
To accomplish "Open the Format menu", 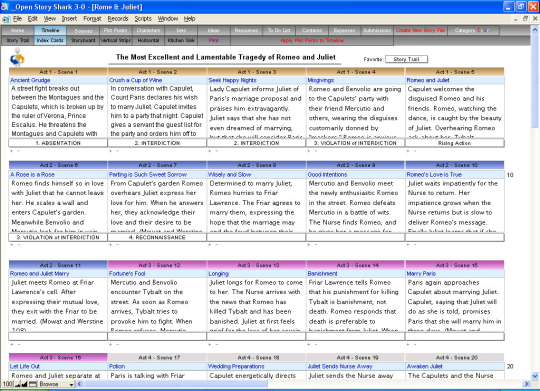I will coord(92,19).
